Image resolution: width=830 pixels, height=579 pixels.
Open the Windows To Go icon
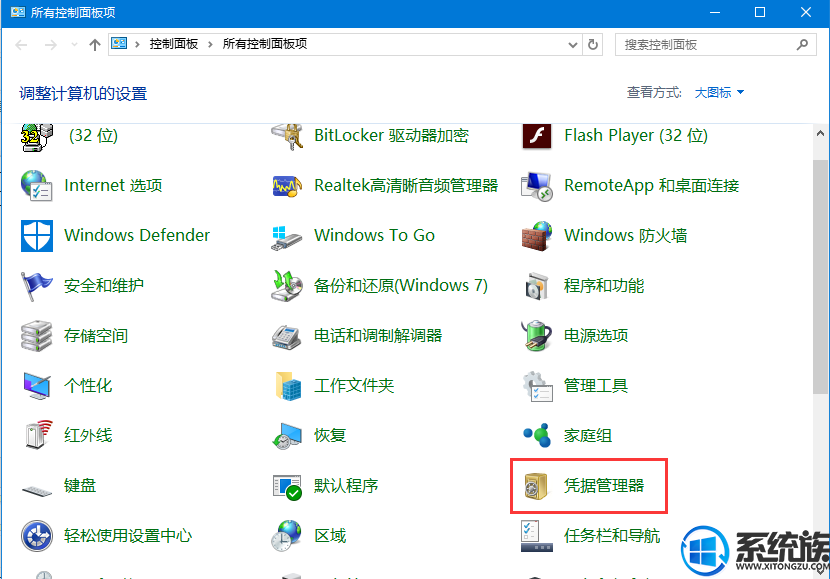click(x=287, y=237)
